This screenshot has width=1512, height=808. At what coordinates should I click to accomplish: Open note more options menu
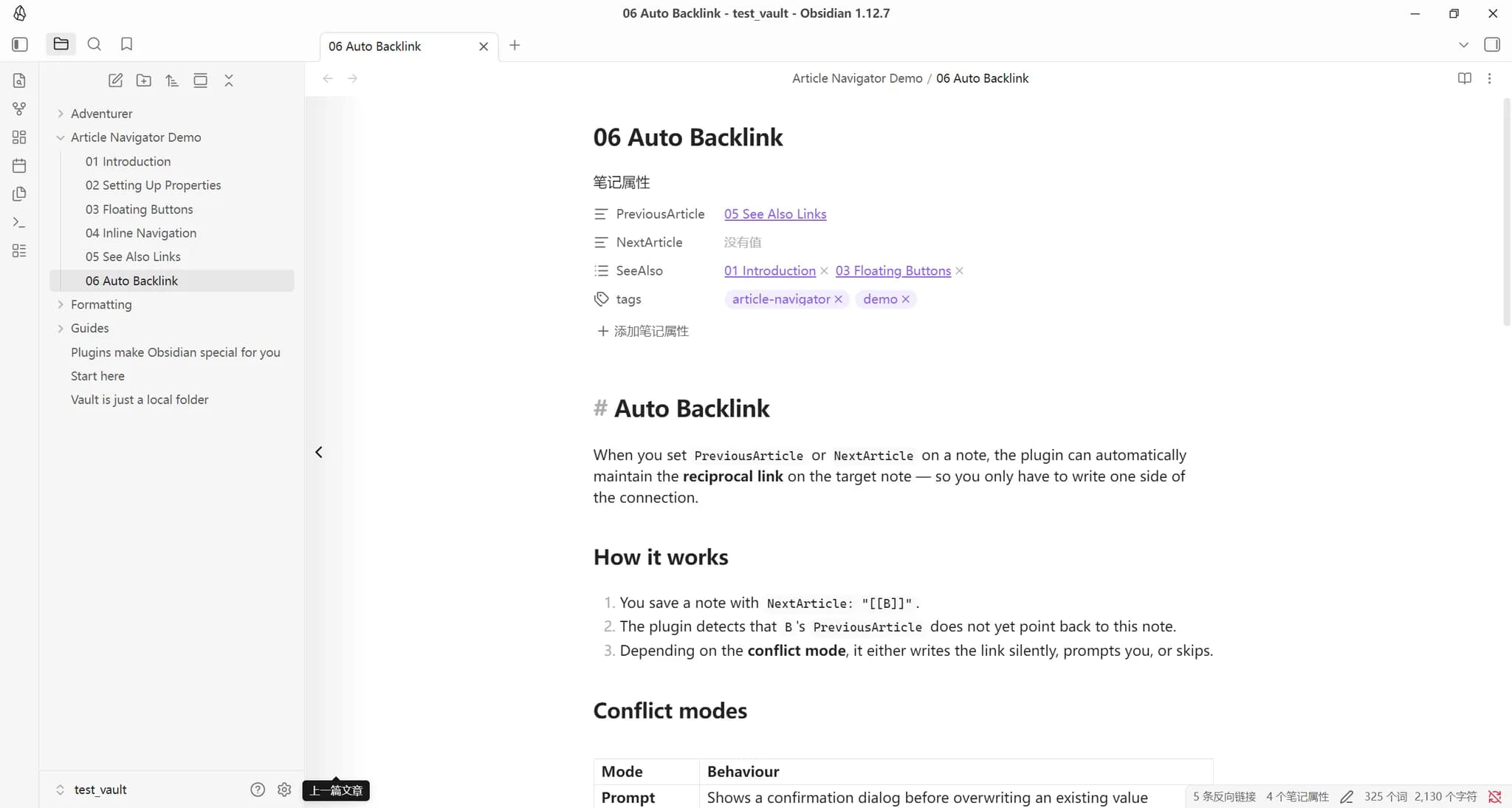1490,78
